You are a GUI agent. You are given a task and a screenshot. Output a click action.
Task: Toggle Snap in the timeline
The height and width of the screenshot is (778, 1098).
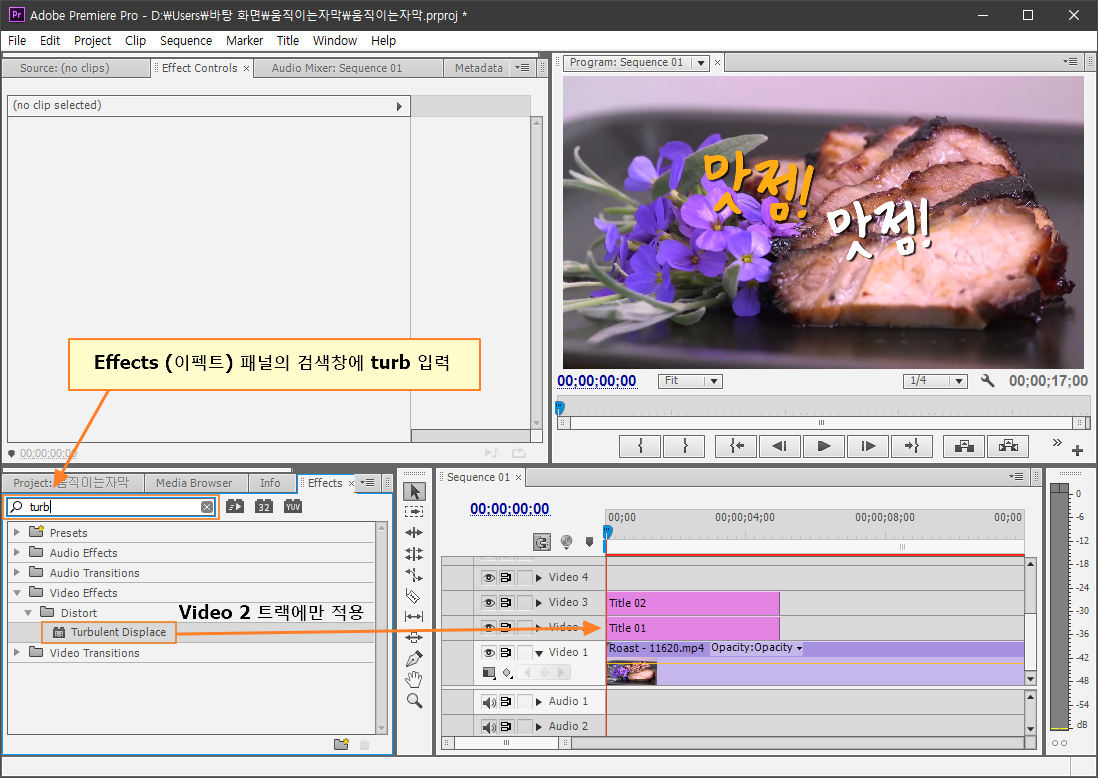pos(541,542)
